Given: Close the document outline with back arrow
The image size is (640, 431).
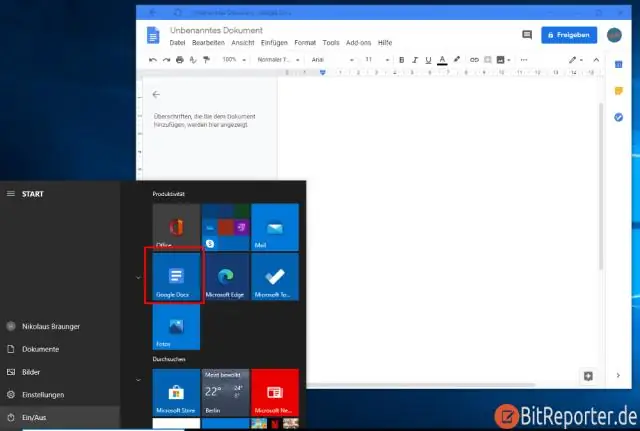Looking at the screenshot, I should 156,95.
